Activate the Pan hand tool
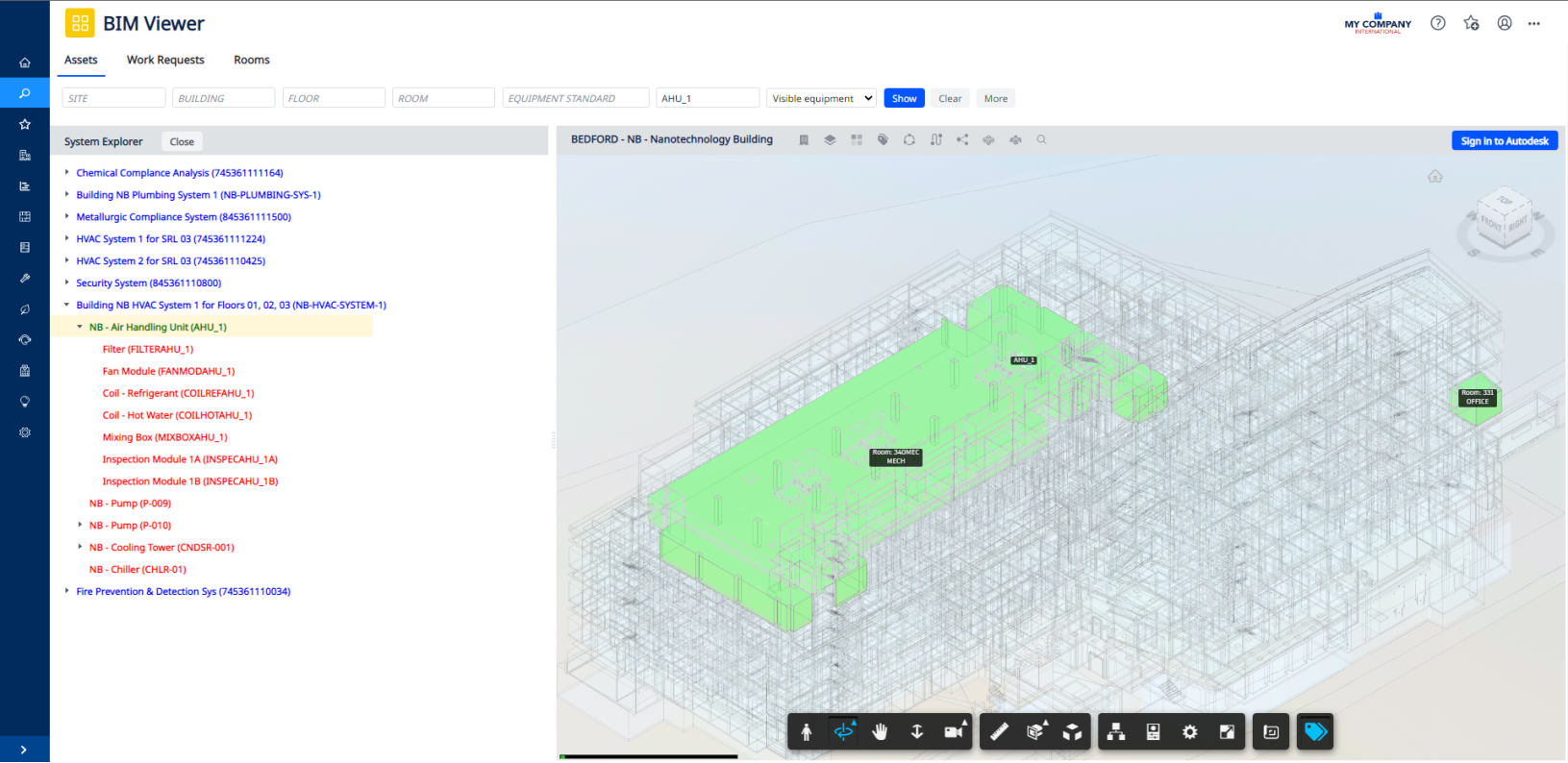Viewport: 1568px width, 763px height. (x=880, y=732)
